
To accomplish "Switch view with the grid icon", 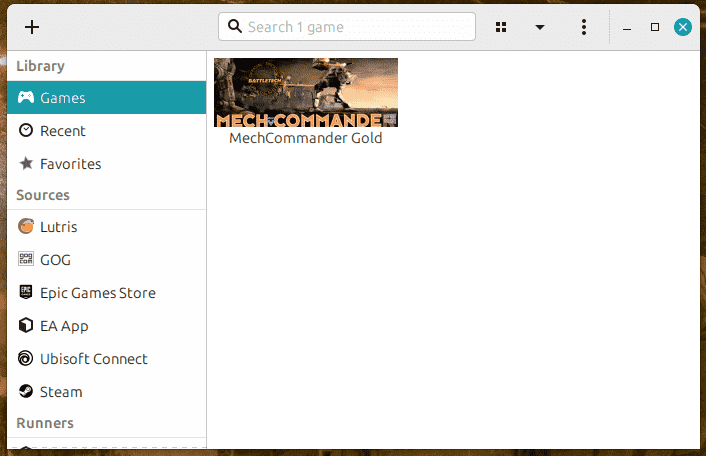I will pyautogui.click(x=501, y=27).
